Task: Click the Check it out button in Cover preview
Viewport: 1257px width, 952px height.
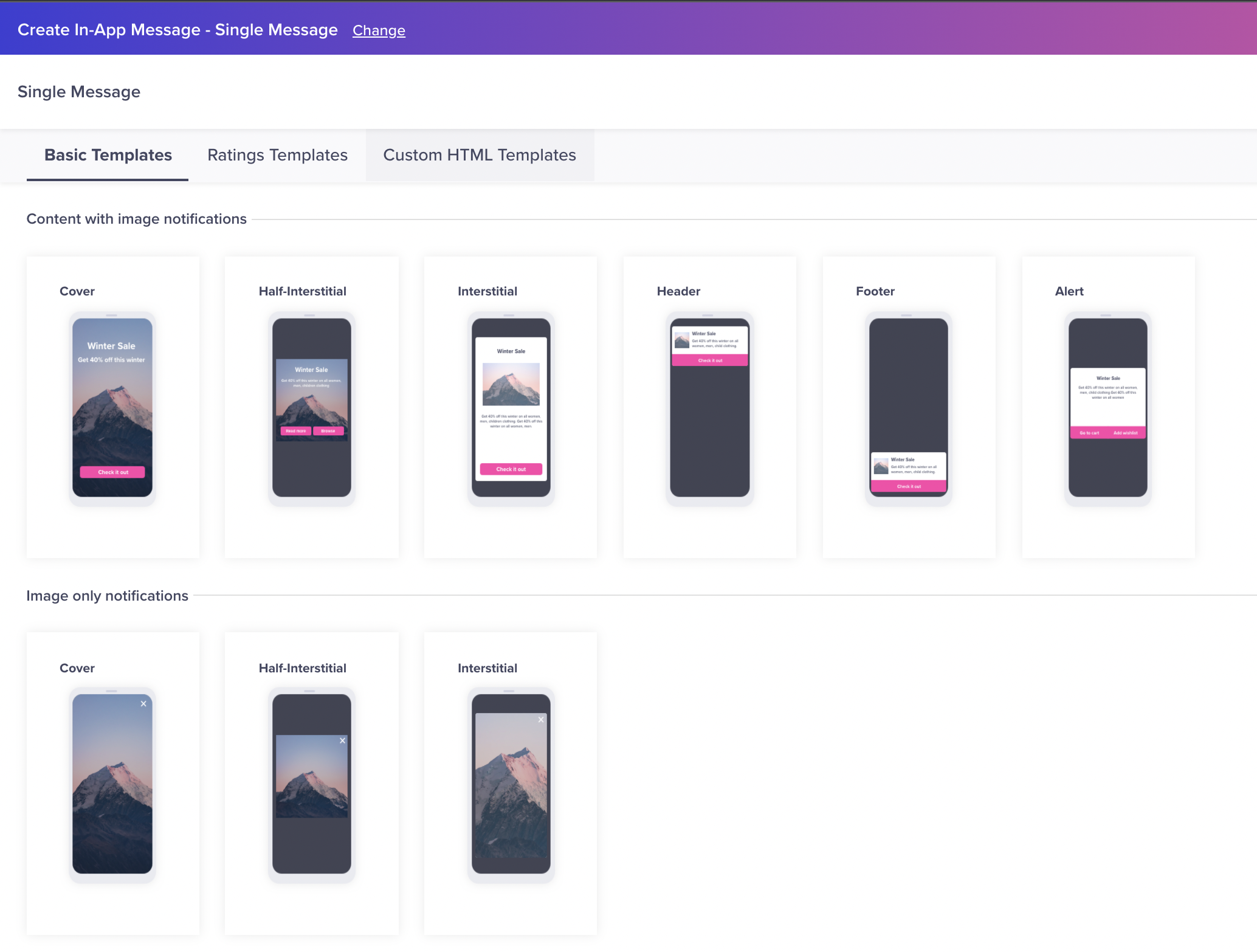Action: pos(112,472)
